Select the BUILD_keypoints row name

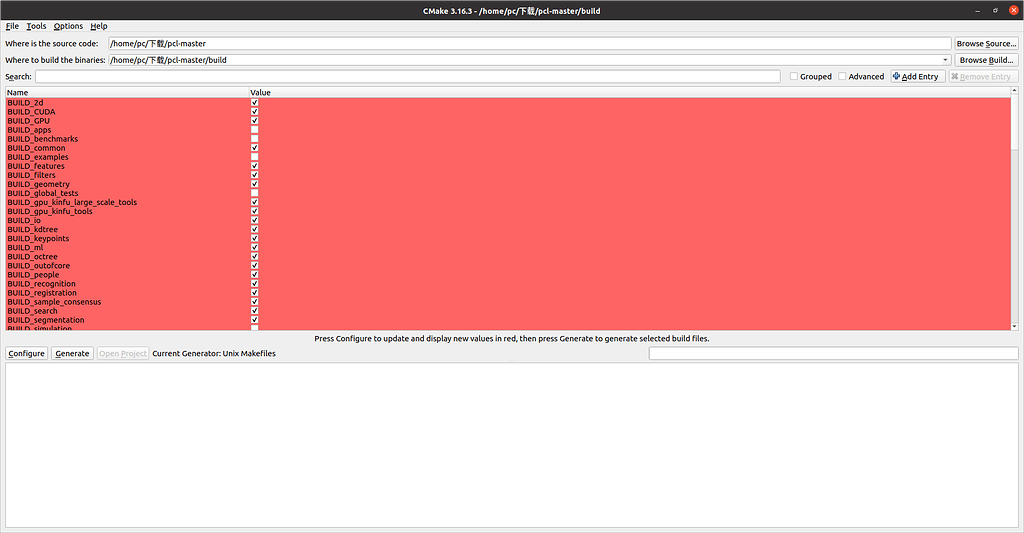[38, 239]
